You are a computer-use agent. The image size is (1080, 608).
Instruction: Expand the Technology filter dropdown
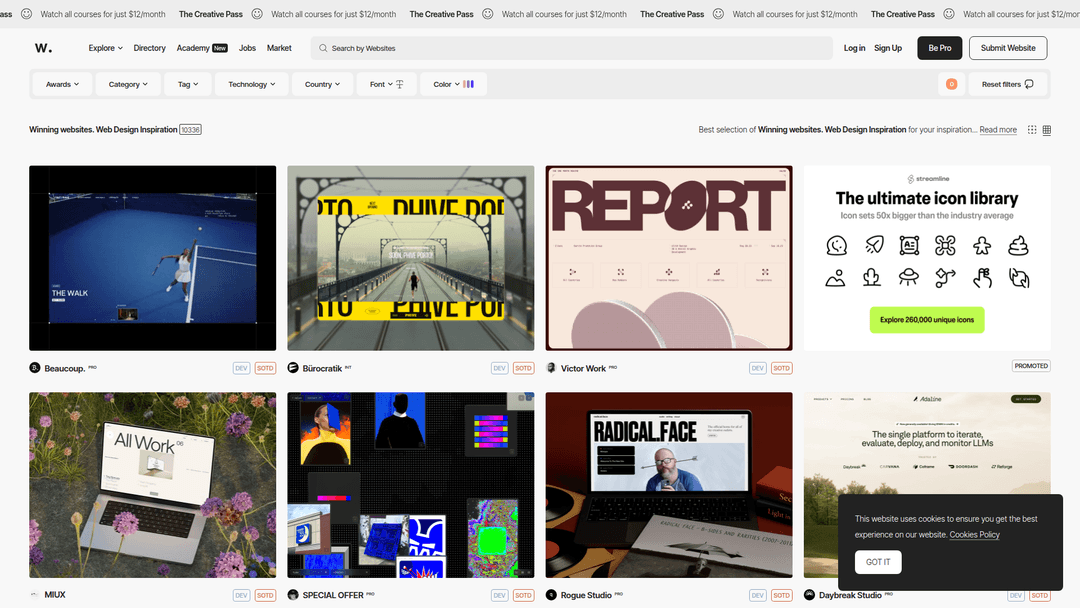click(251, 84)
